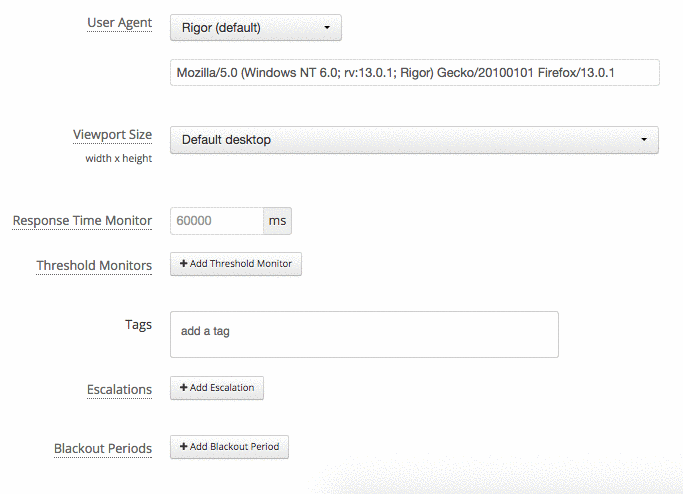683x494 pixels.
Task: Click the Response Time Monitor input field
Action: click(217, 221)
